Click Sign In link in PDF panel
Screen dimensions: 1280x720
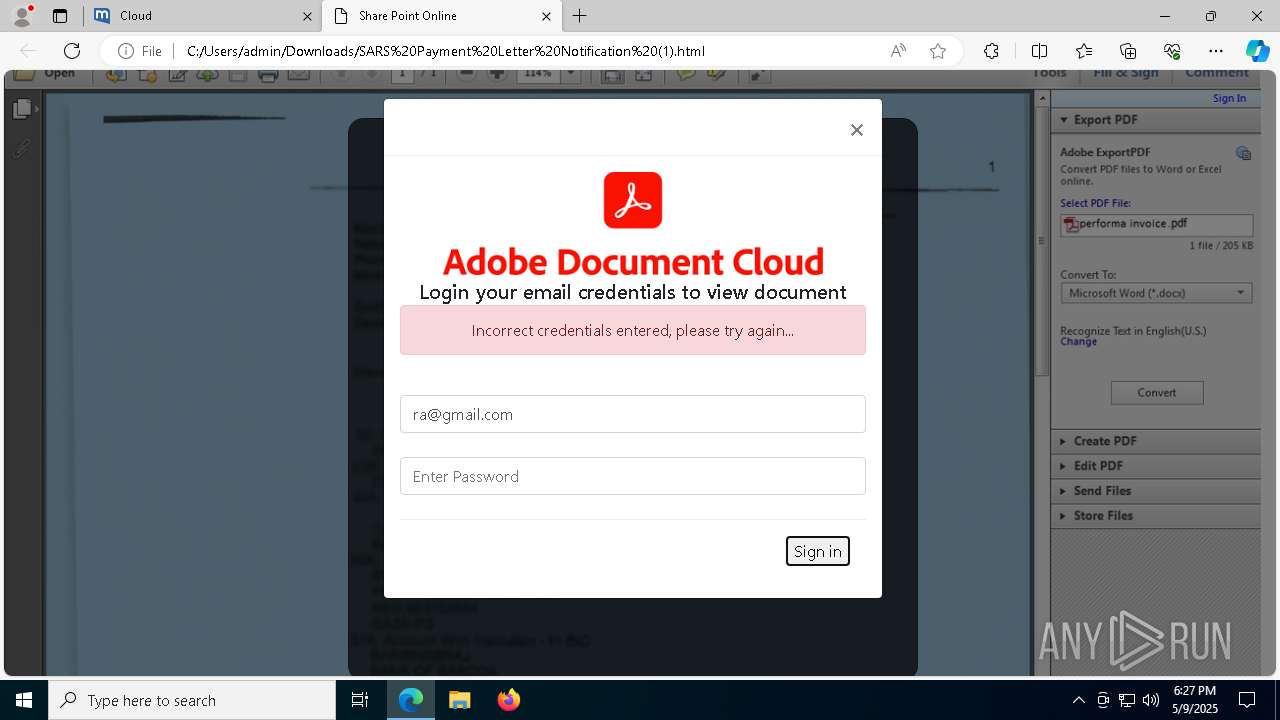(x=1229, y=98)
